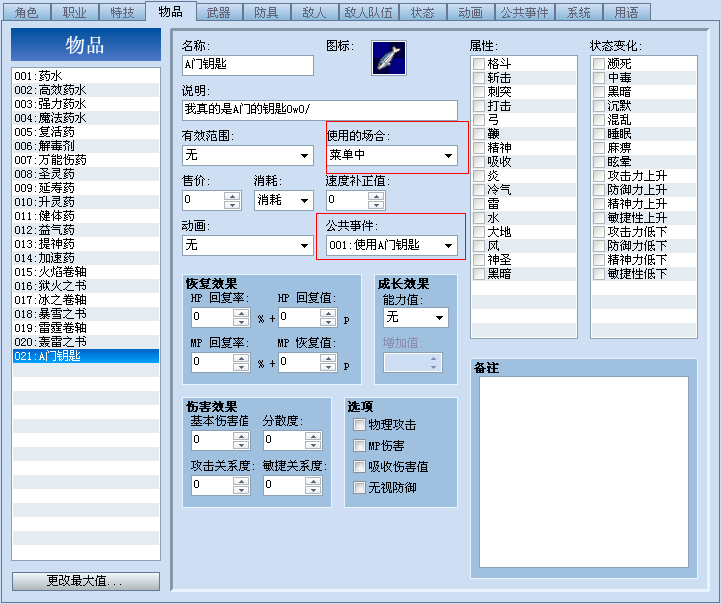This screenshot has width=721, height=604.
Task: Select item 003:强力药水 in list
Action: (86, 104)
